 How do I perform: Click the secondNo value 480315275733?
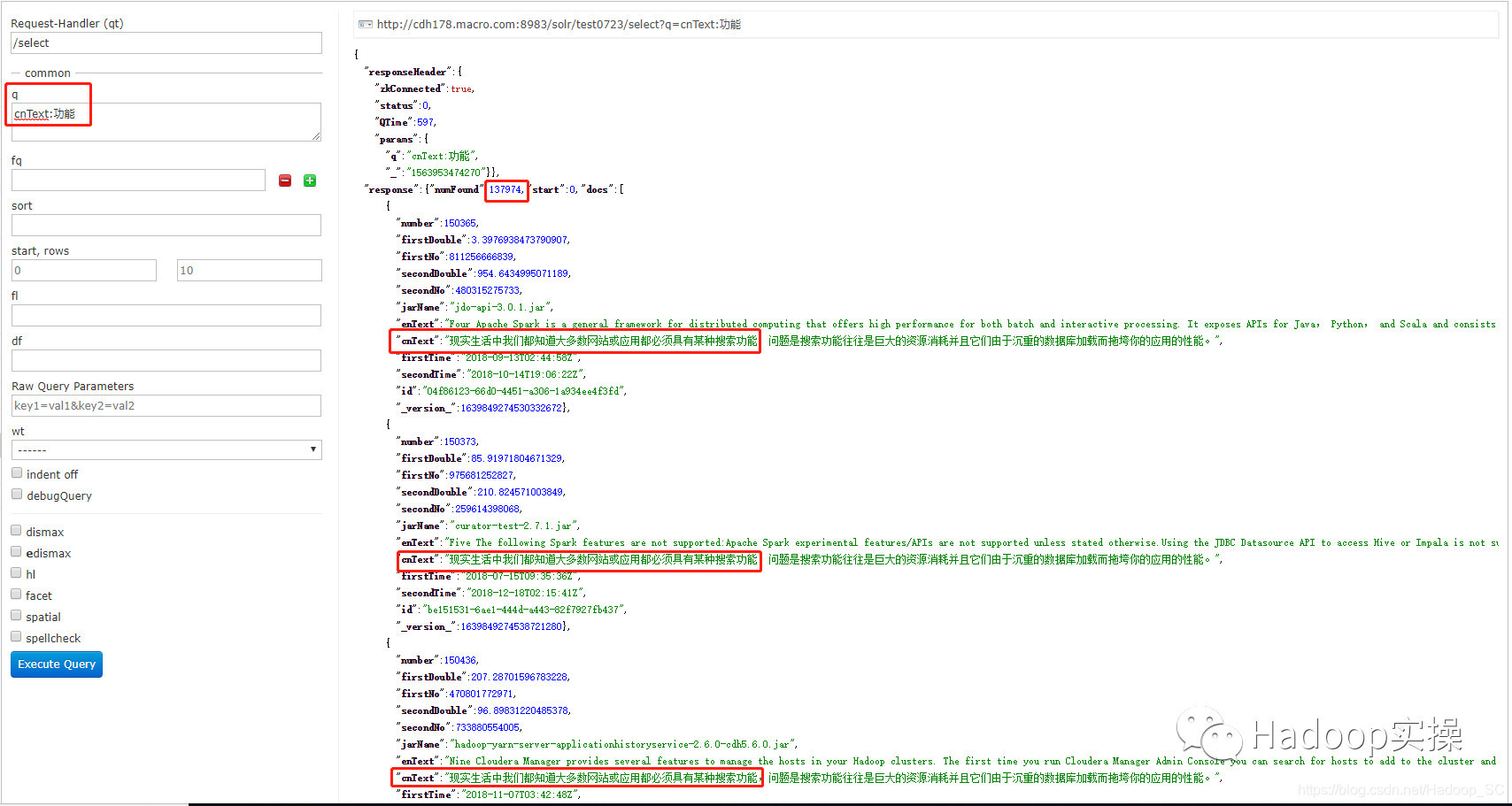click(488, 290)
